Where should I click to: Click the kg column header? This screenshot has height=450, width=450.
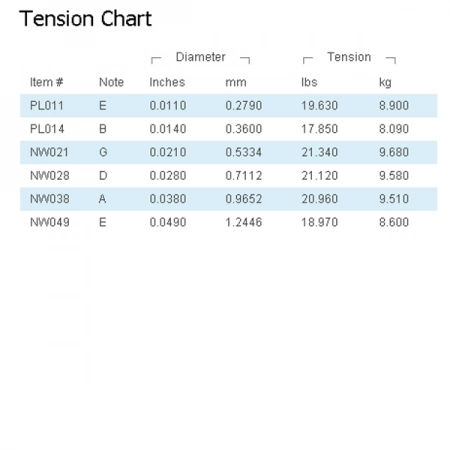point(385,83)
